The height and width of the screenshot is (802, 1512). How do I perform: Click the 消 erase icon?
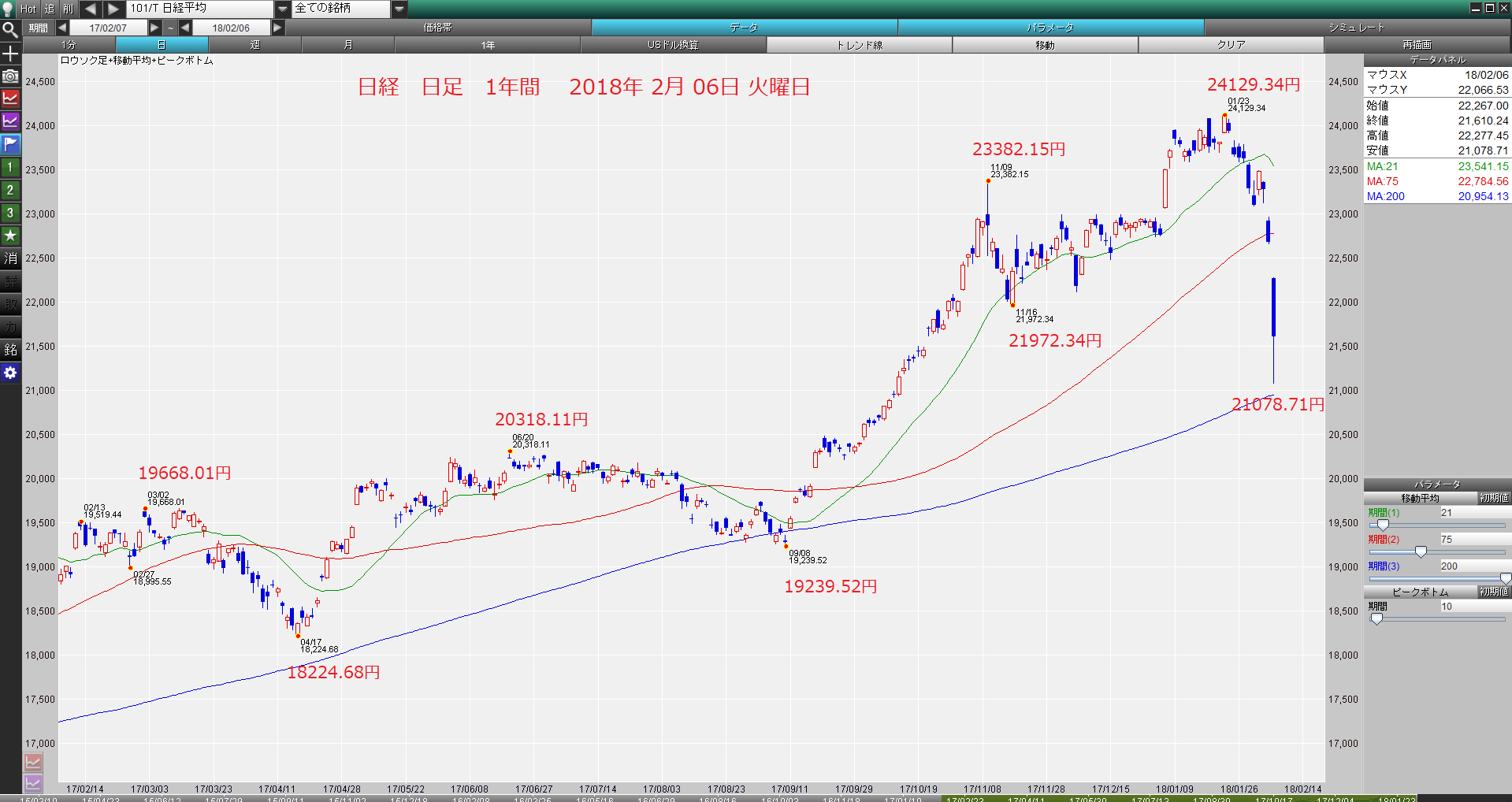coord(10,259)
